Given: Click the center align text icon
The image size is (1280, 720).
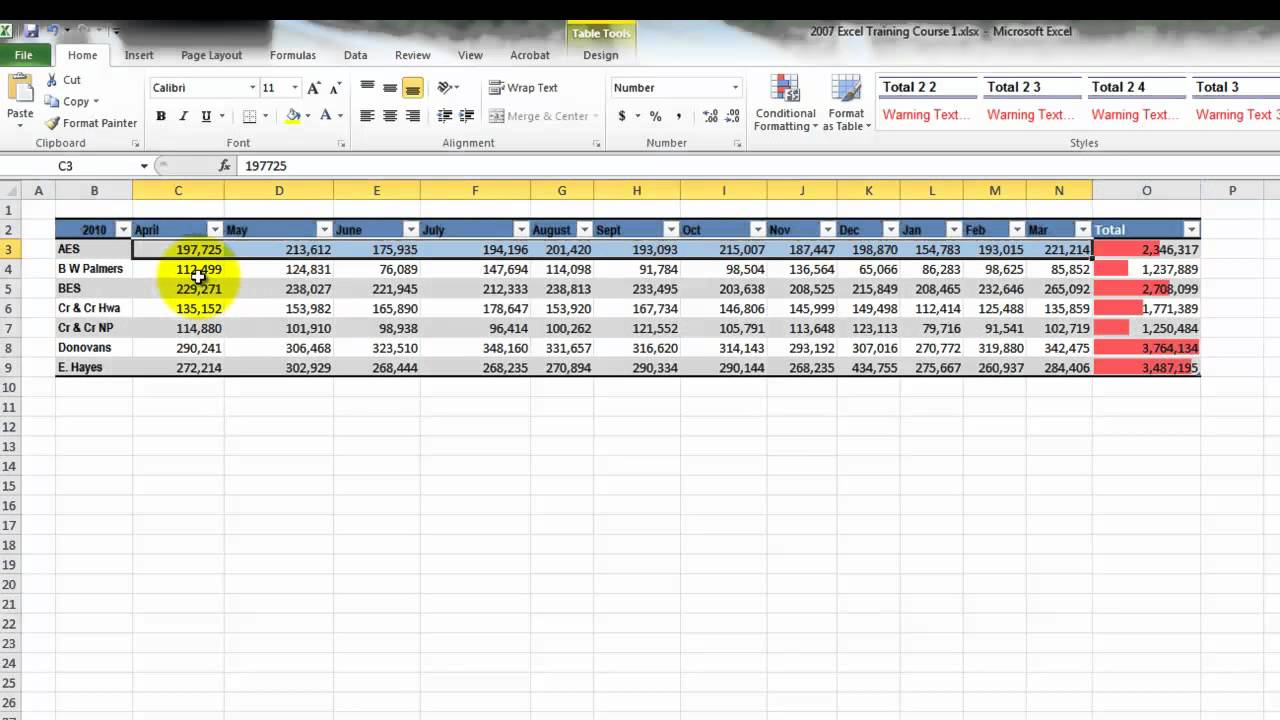Looking at the screenshot, I should click(x=390, y=116).
